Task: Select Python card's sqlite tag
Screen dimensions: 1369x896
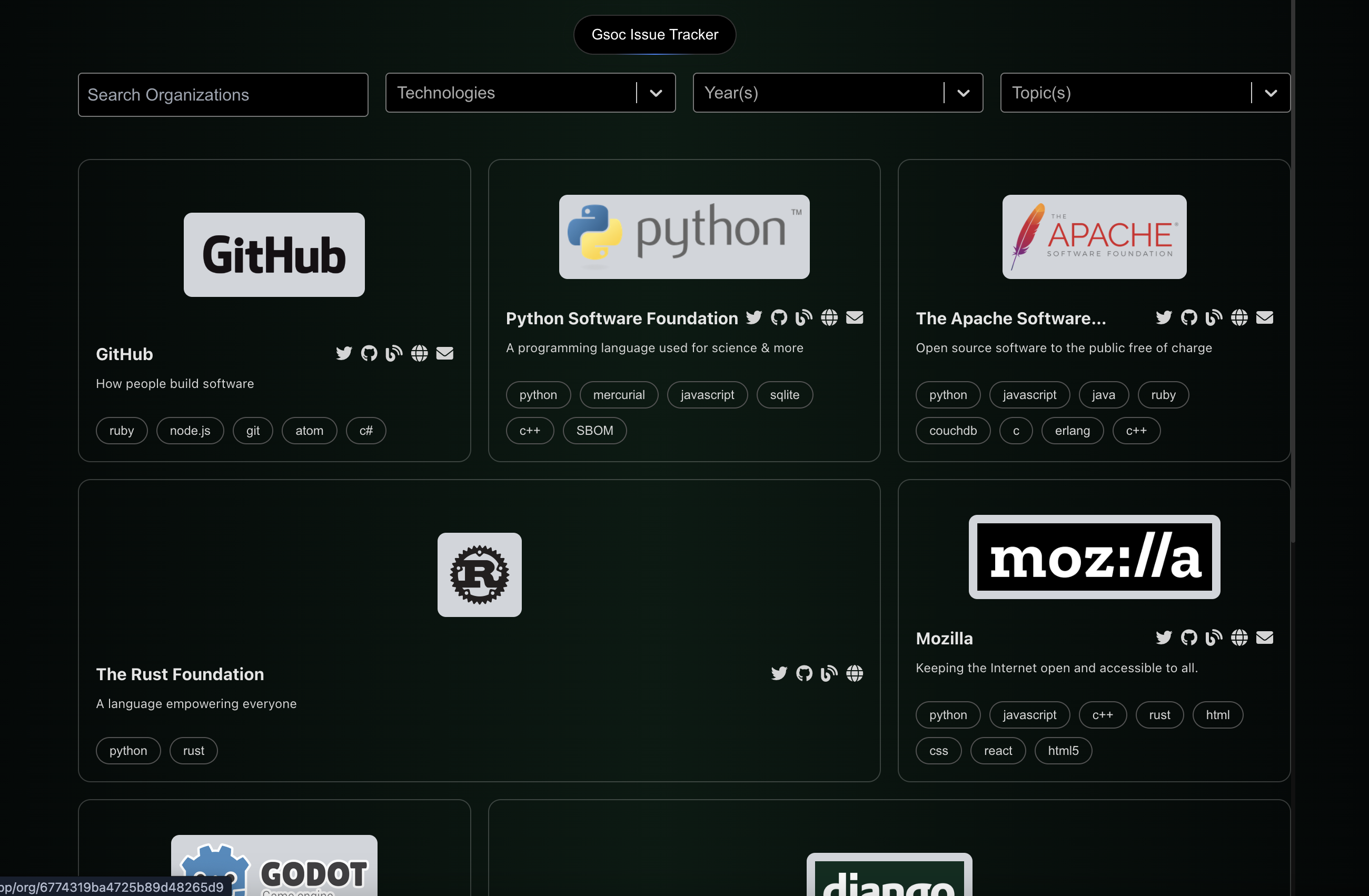Action: (x=785, y=395)
